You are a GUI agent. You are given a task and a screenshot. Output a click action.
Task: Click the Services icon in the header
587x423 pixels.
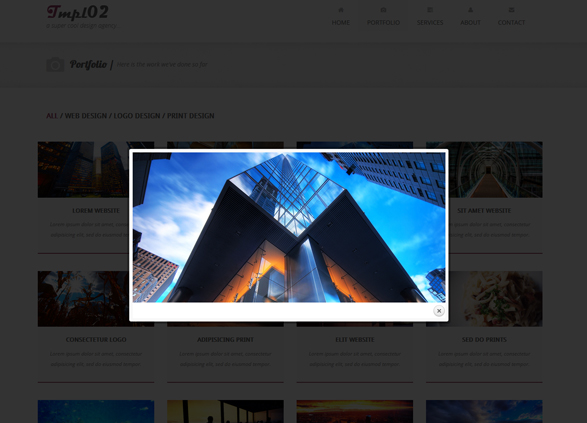click(430, 10)
